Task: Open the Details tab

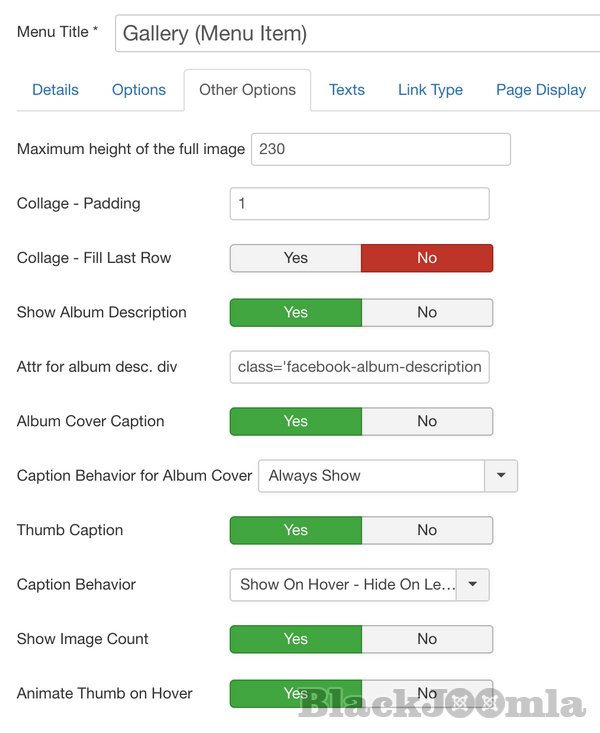Action: pos(55,90)
